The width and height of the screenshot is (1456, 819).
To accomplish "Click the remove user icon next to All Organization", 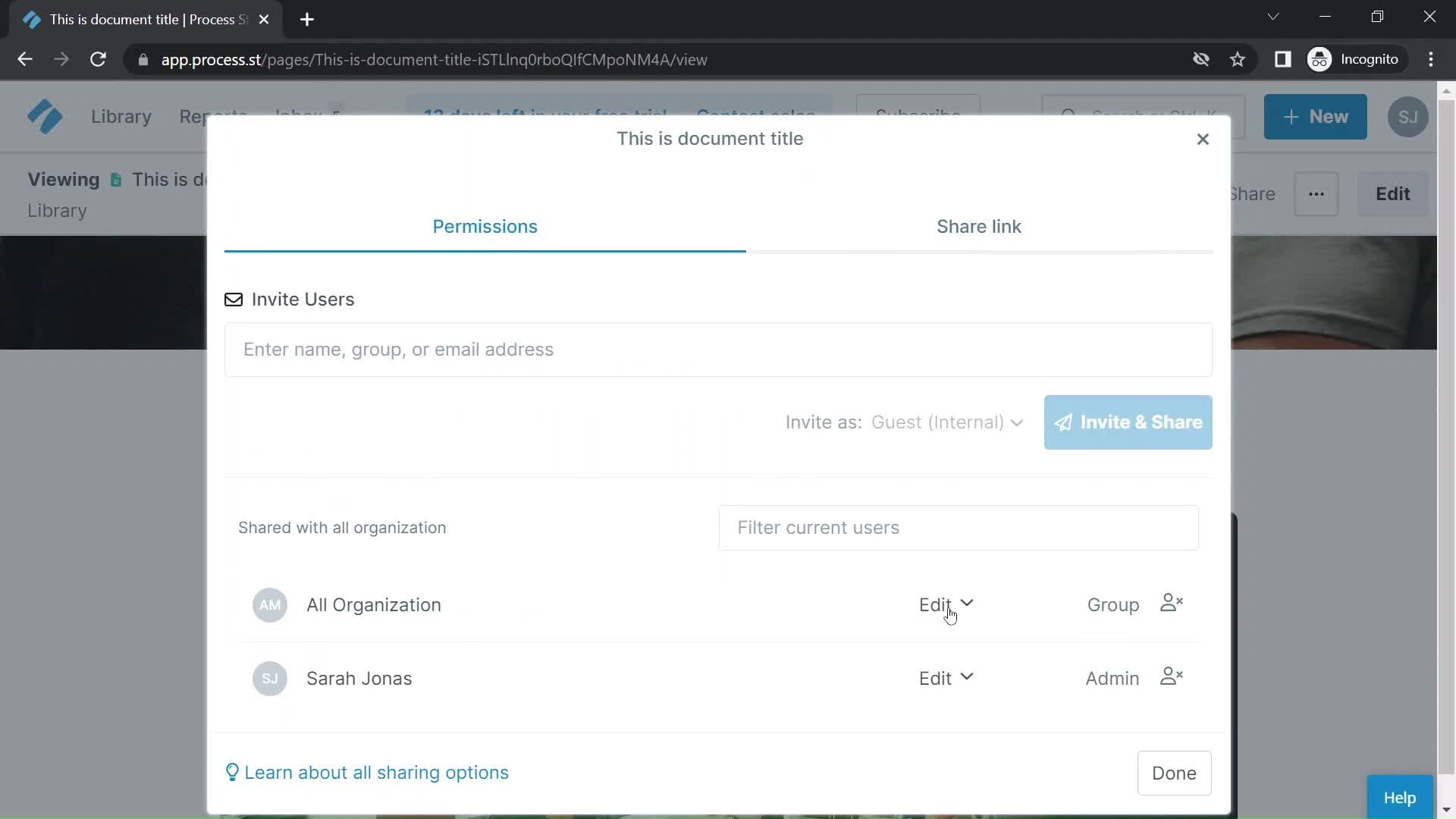I will tap(1170, 604).
